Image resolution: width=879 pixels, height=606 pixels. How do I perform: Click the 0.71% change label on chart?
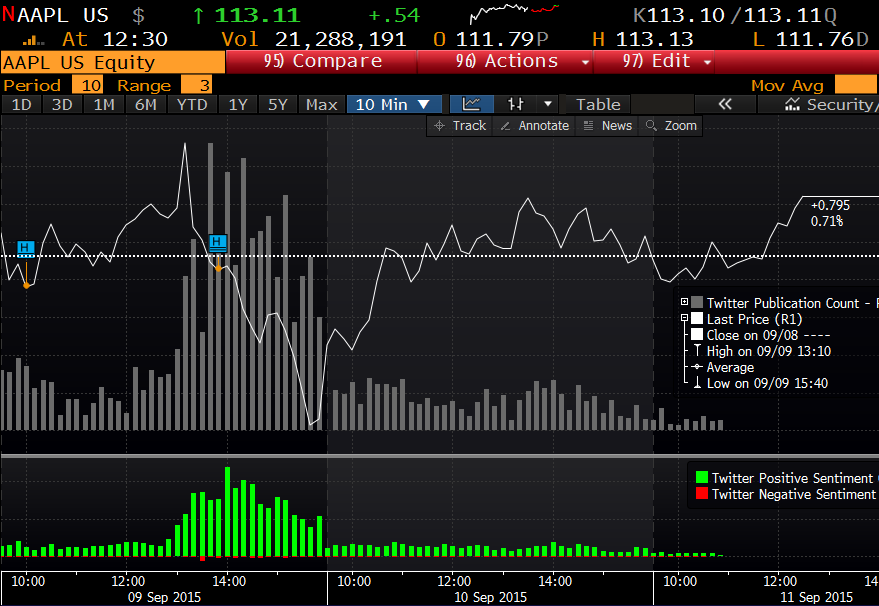click(827, 221)
